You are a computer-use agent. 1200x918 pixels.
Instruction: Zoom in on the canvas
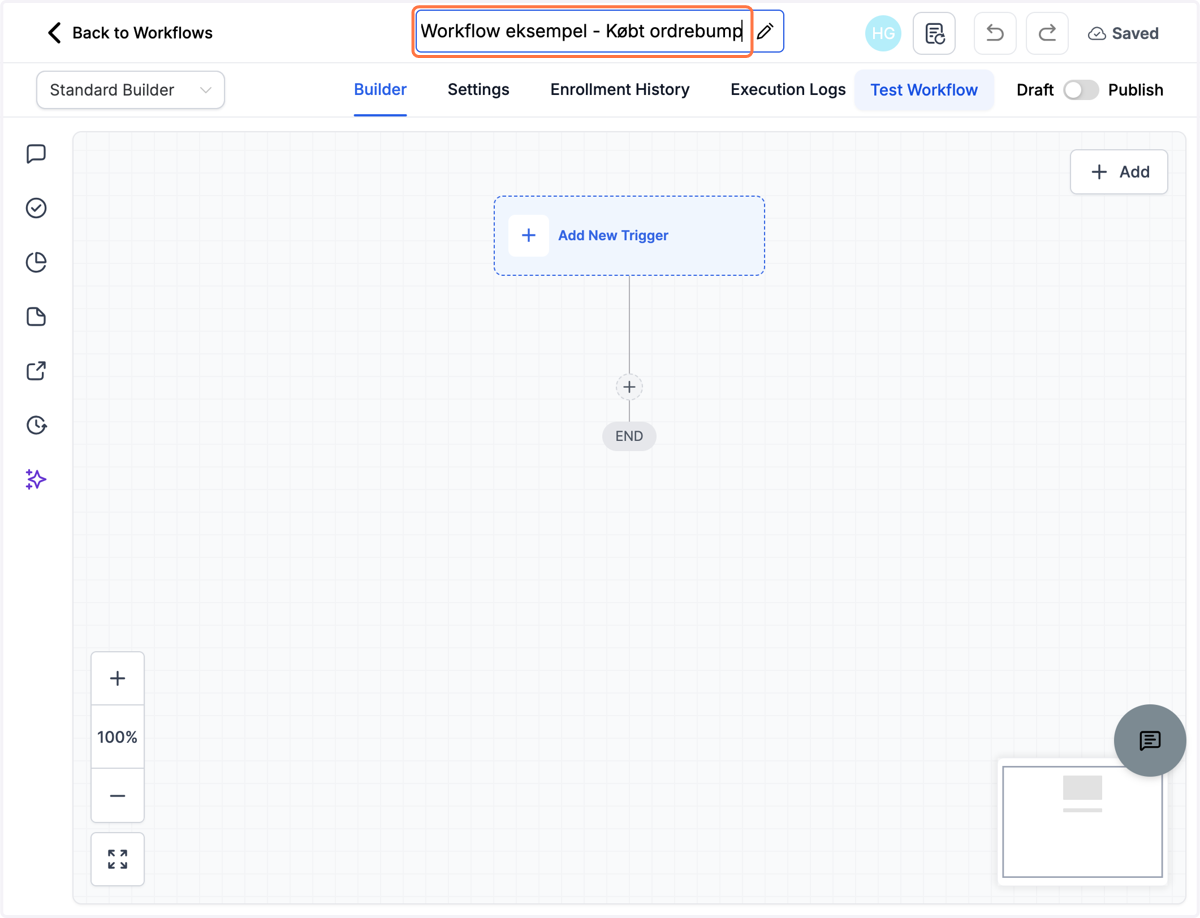[117, 679]
